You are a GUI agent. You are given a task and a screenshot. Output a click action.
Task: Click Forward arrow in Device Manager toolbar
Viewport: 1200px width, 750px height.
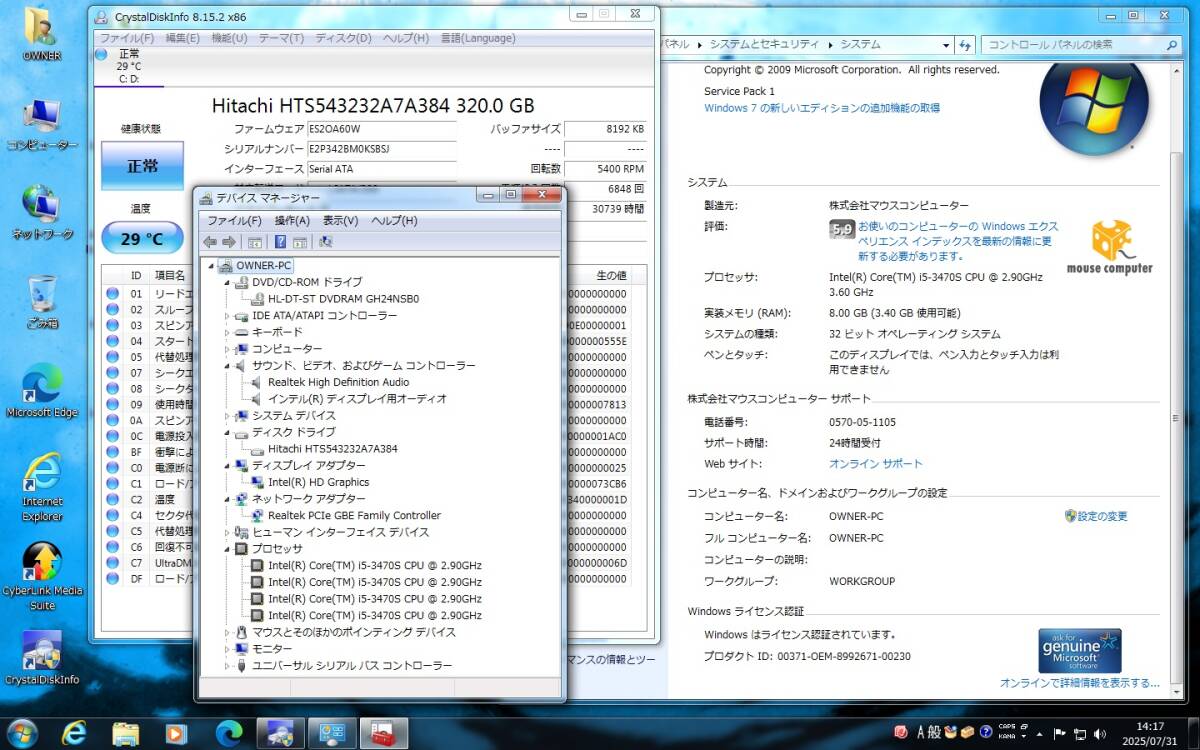[x=229, y=242]
